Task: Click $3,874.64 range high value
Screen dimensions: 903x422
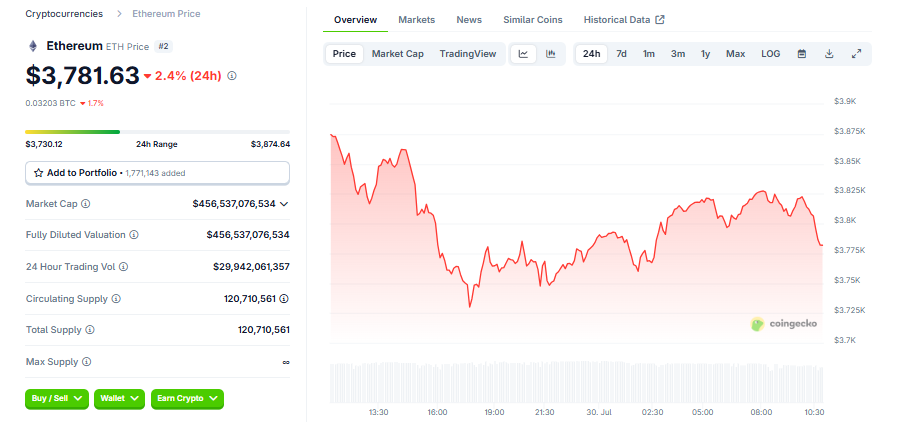Action: tap(270, 144)
